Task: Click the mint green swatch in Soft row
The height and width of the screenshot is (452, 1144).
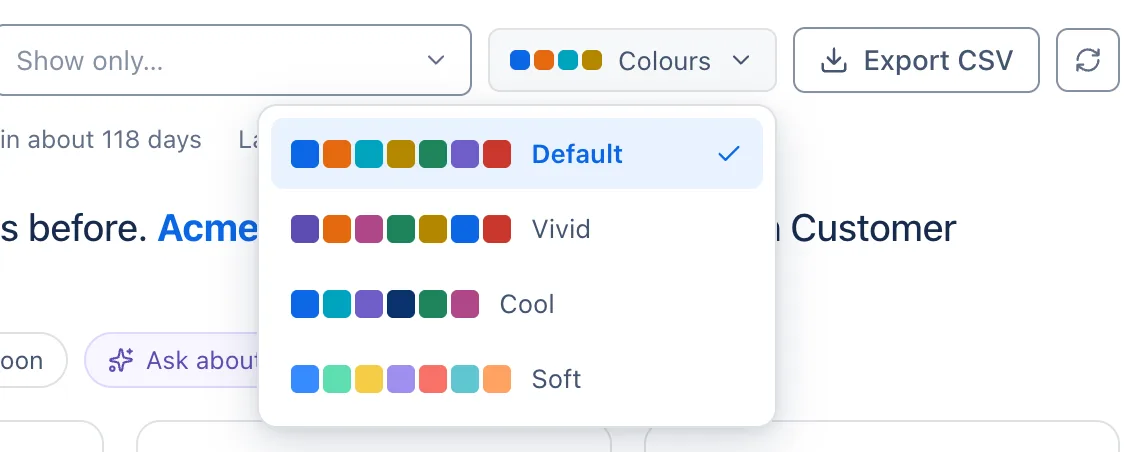Action: 337,379
